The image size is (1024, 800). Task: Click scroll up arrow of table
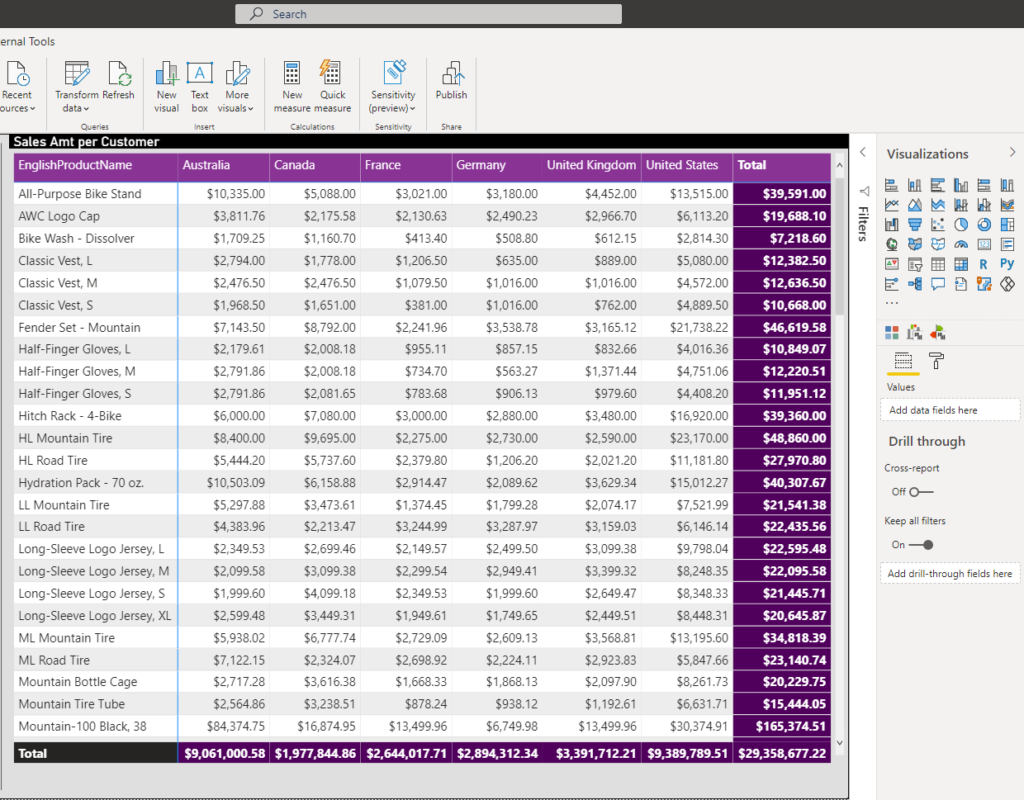[839, 165]
